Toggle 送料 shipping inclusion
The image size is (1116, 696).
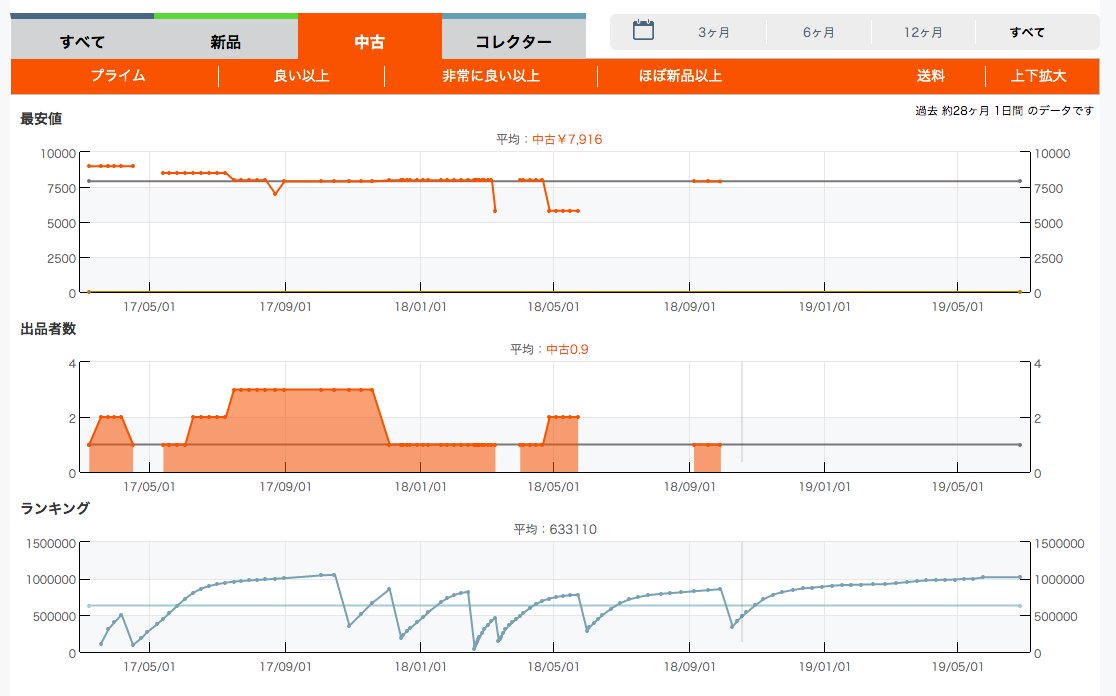[x=930, y=76]
